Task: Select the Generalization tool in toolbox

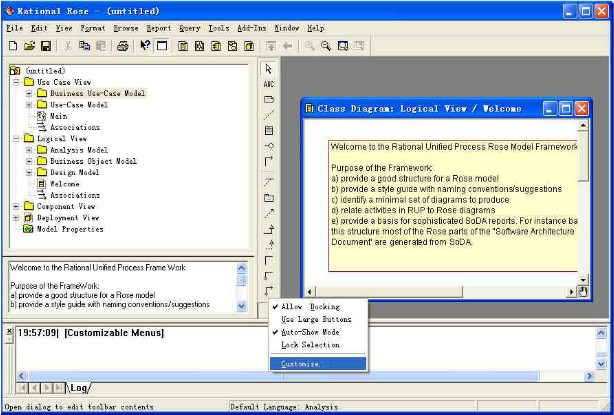Action: point(269,229)
